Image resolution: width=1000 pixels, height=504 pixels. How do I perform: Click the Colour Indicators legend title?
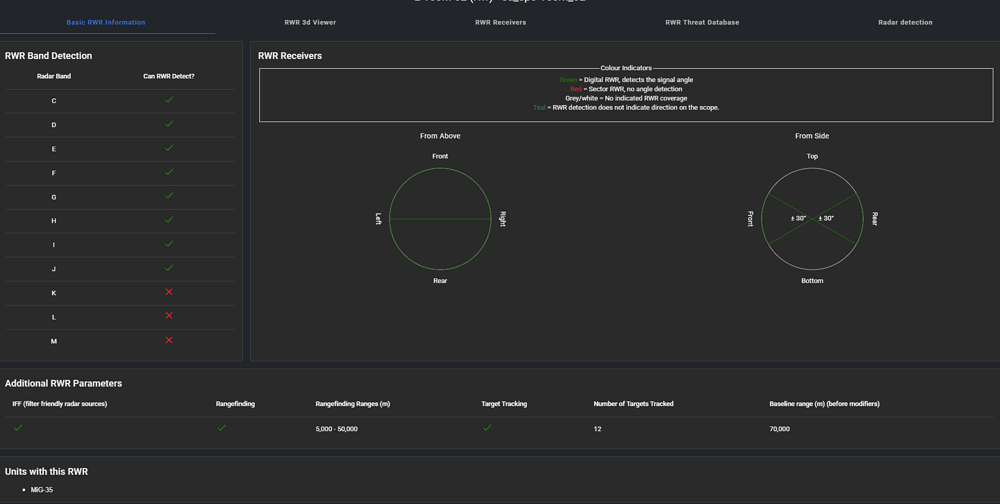[x=626, y=68]
